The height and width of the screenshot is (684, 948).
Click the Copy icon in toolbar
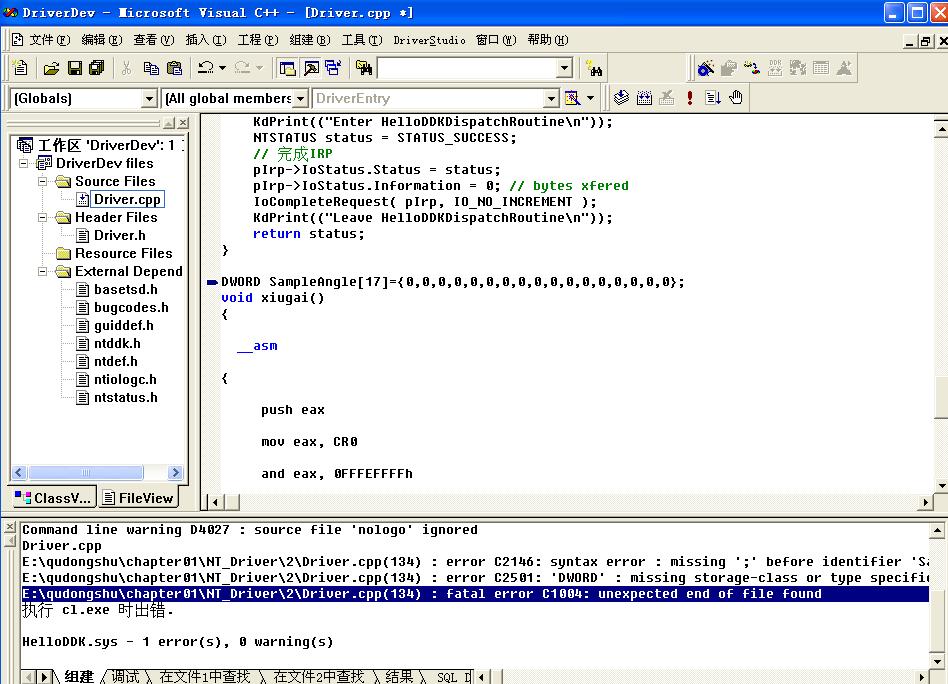pos(151,68)
